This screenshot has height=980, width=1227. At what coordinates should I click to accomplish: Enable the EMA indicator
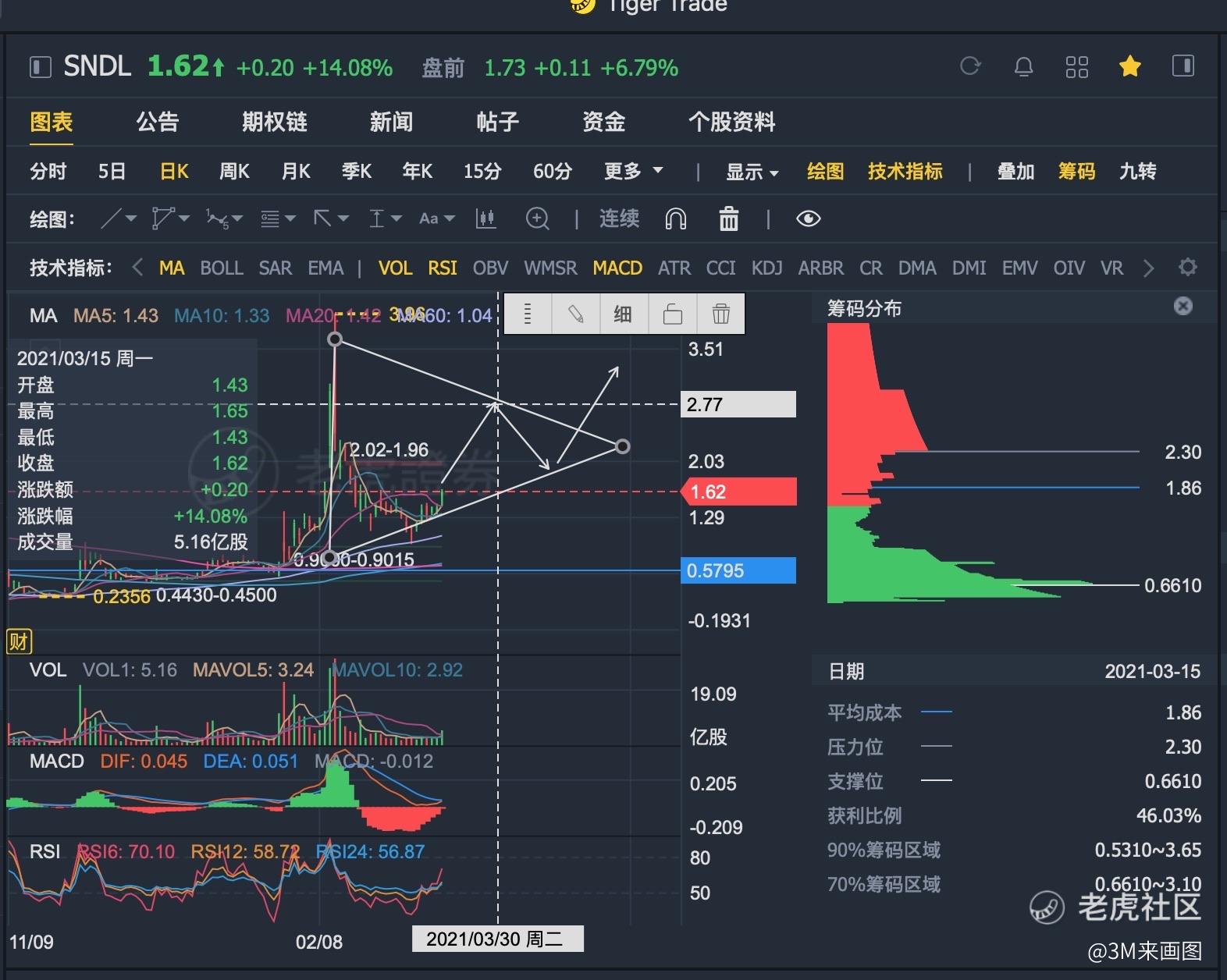[325, 268]
